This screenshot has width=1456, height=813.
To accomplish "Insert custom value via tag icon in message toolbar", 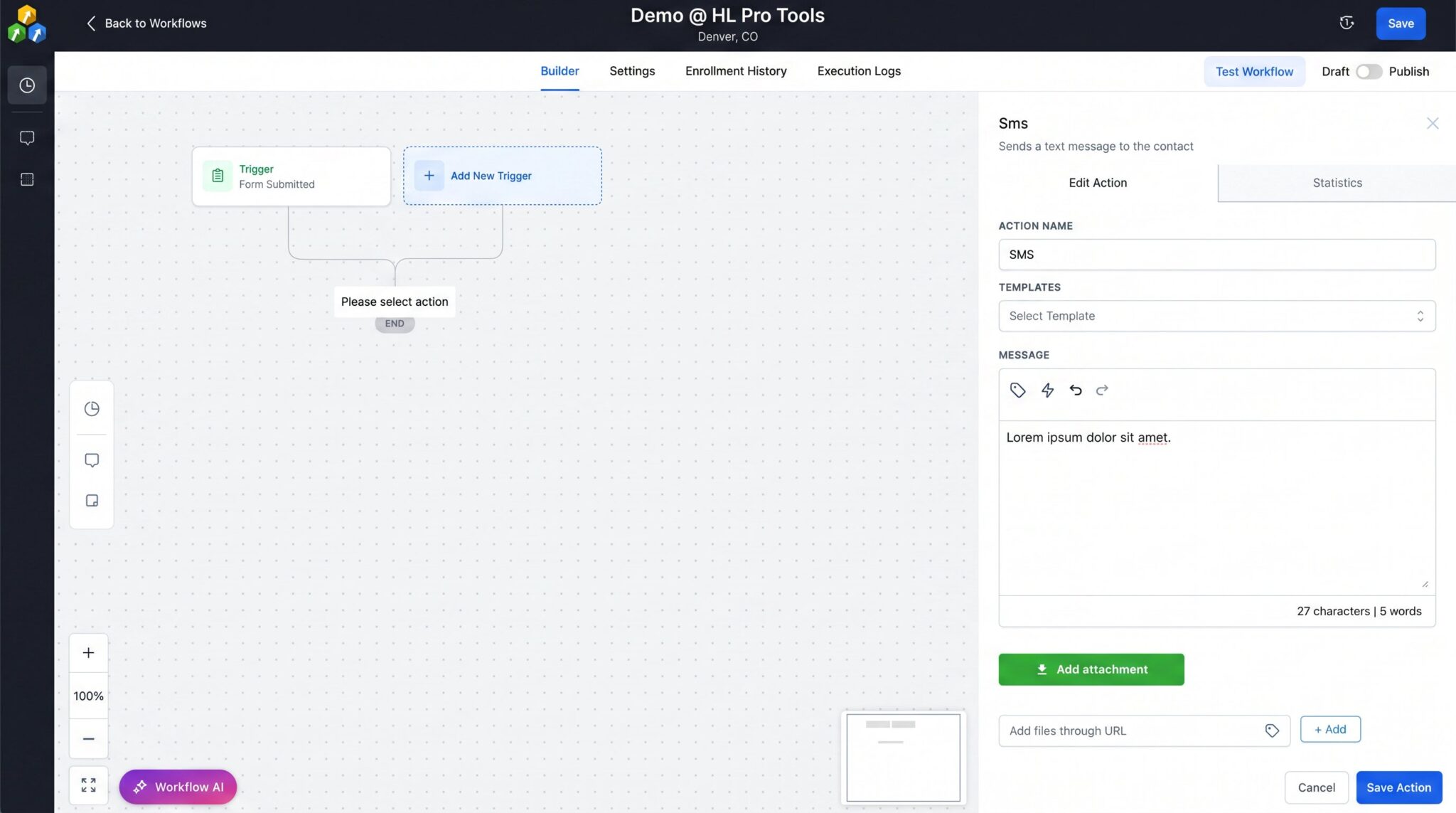I will point(1017,390).
